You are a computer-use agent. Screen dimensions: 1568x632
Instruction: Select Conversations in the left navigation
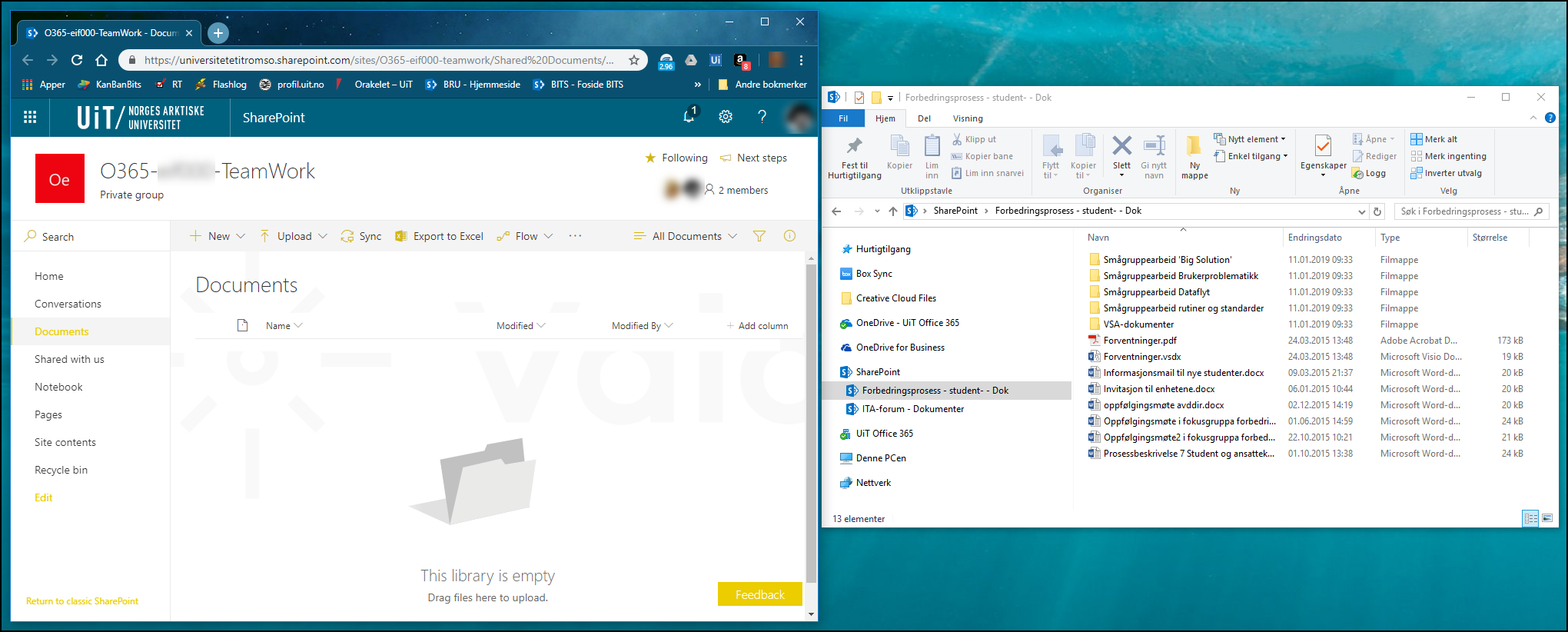(x=68, y=304)
